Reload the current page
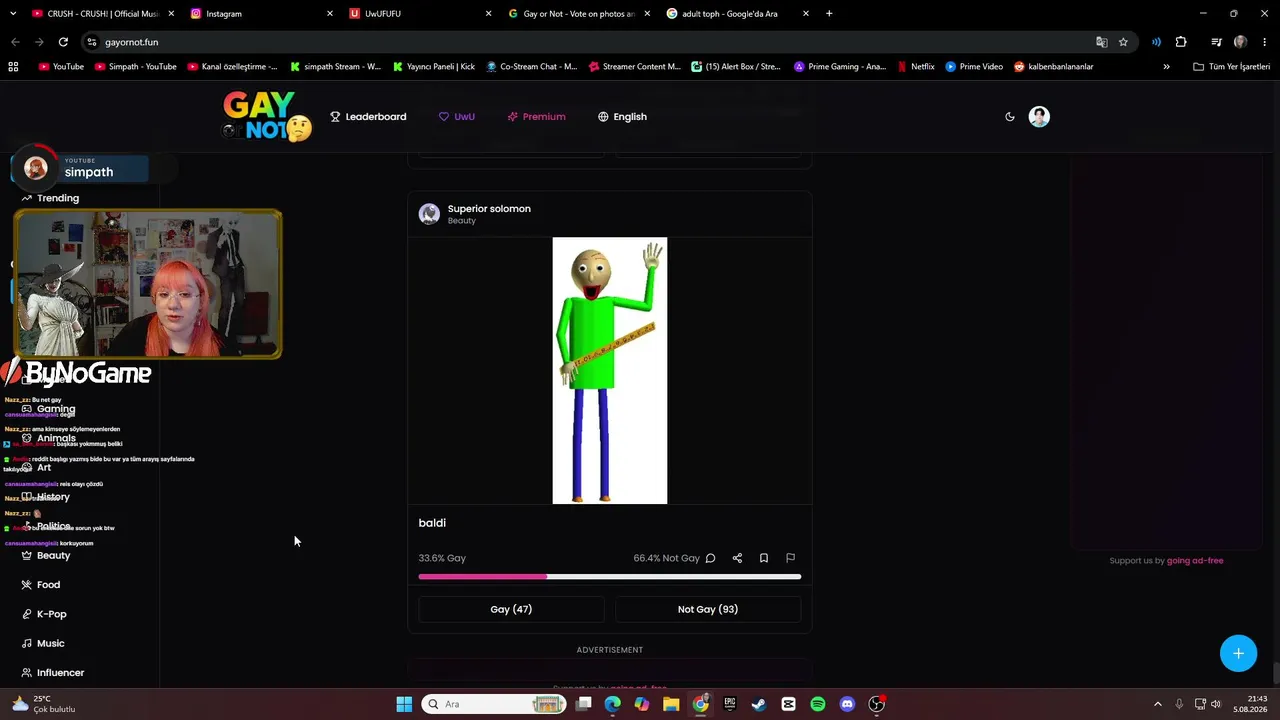This screenshot has height=720, width=1280. coord(63,42)
